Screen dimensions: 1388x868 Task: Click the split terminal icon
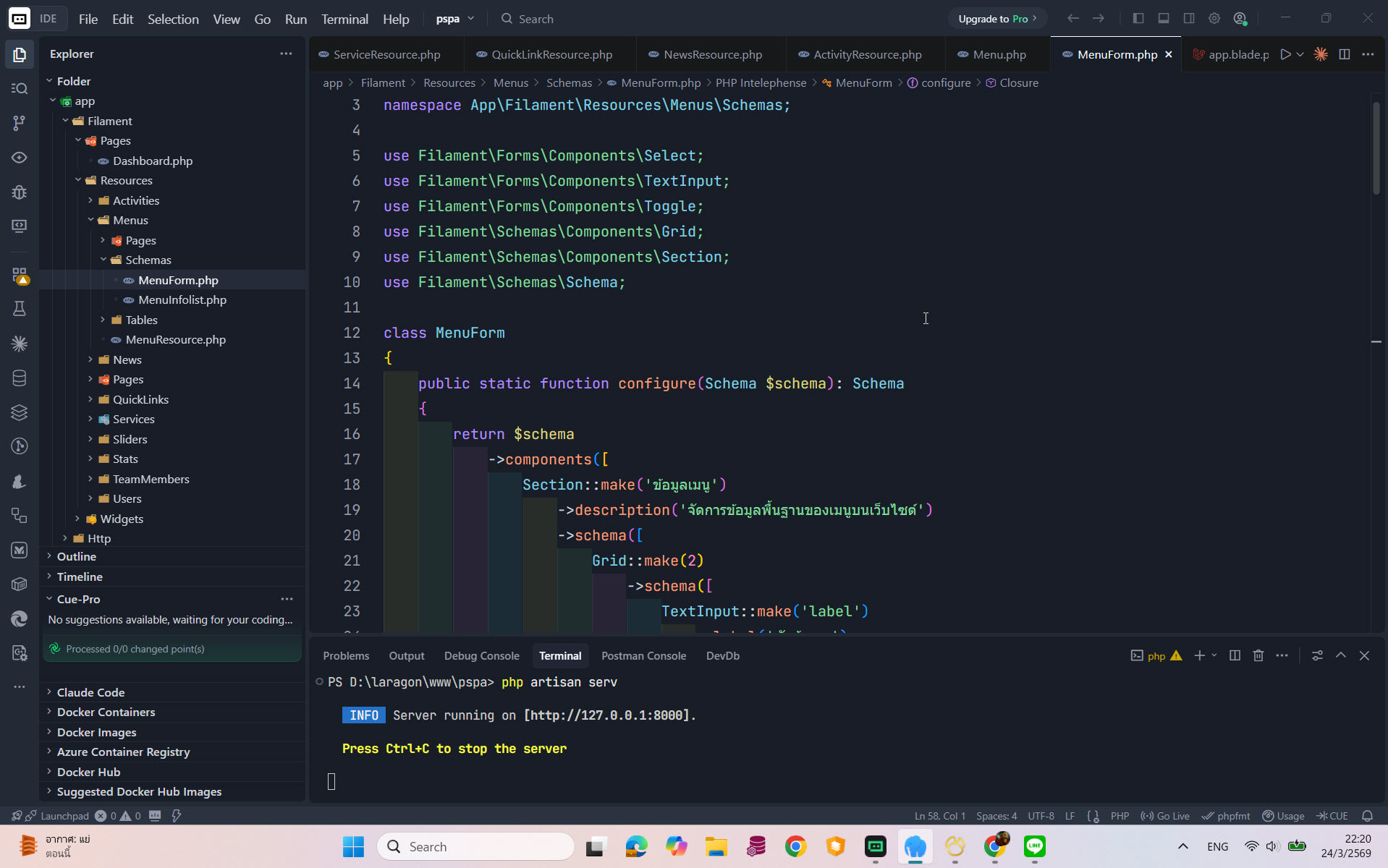click(1235, 655)
